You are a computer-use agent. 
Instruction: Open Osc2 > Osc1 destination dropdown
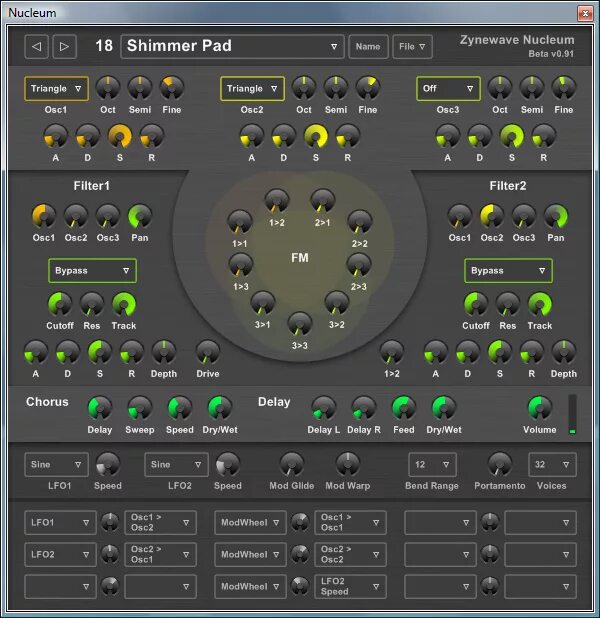[160, 555]
